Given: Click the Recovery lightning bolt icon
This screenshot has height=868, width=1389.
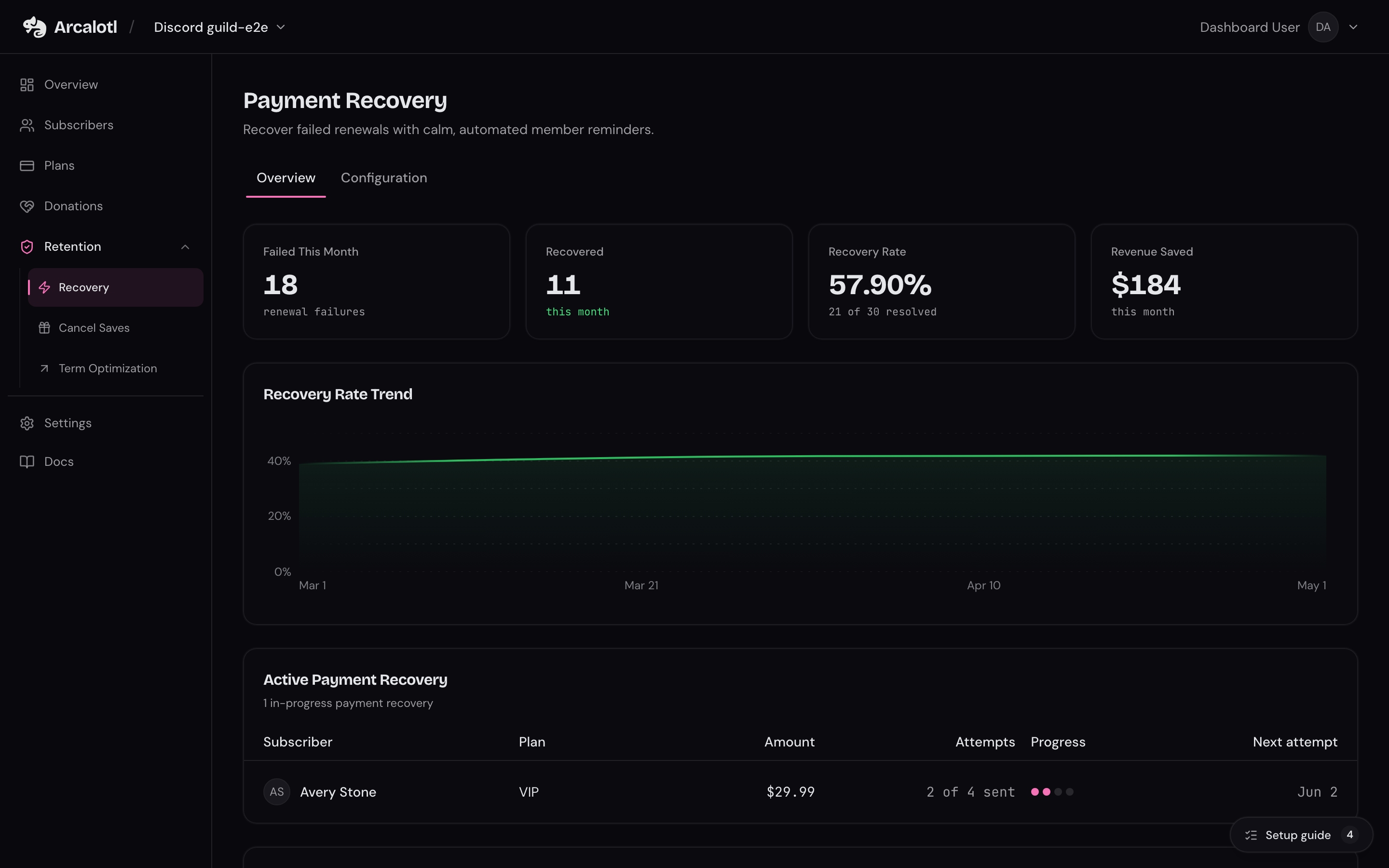Looking at the screenshot, I should (44, 287).
